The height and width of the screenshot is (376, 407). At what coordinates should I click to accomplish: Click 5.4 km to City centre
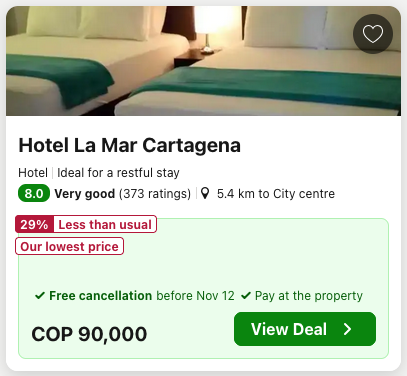pos(276,194)
